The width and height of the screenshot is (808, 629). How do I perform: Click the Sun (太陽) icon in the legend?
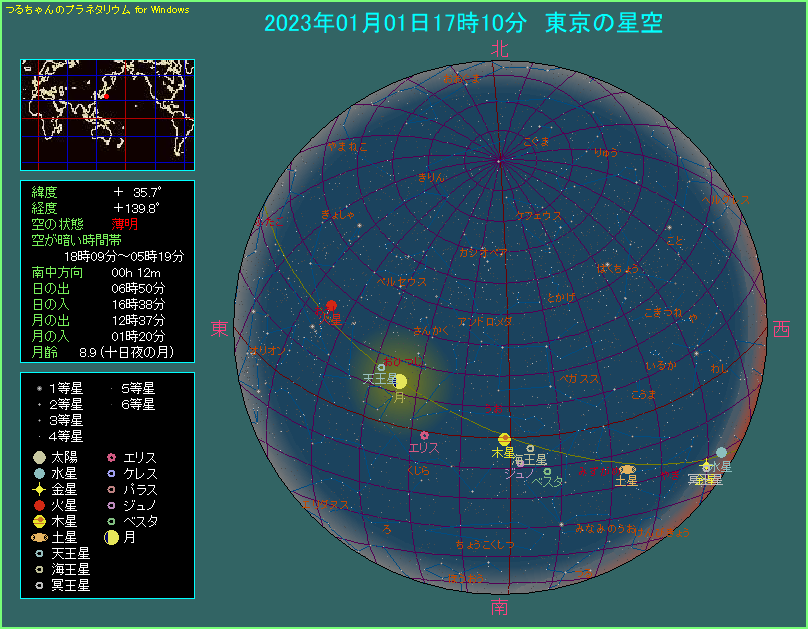[x=38, y=457]
